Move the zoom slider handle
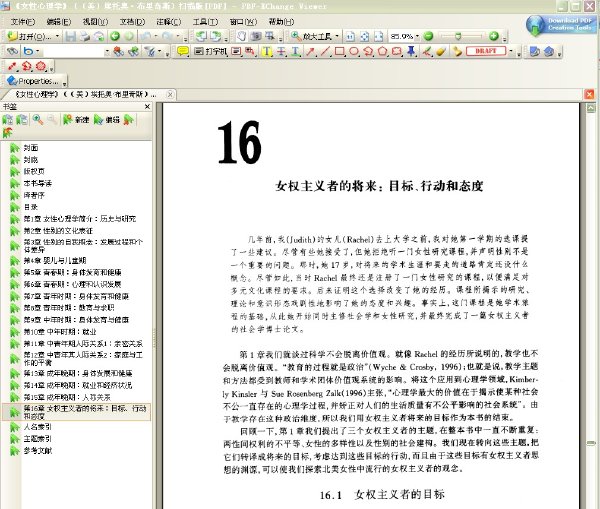 [x=458, y=36]
